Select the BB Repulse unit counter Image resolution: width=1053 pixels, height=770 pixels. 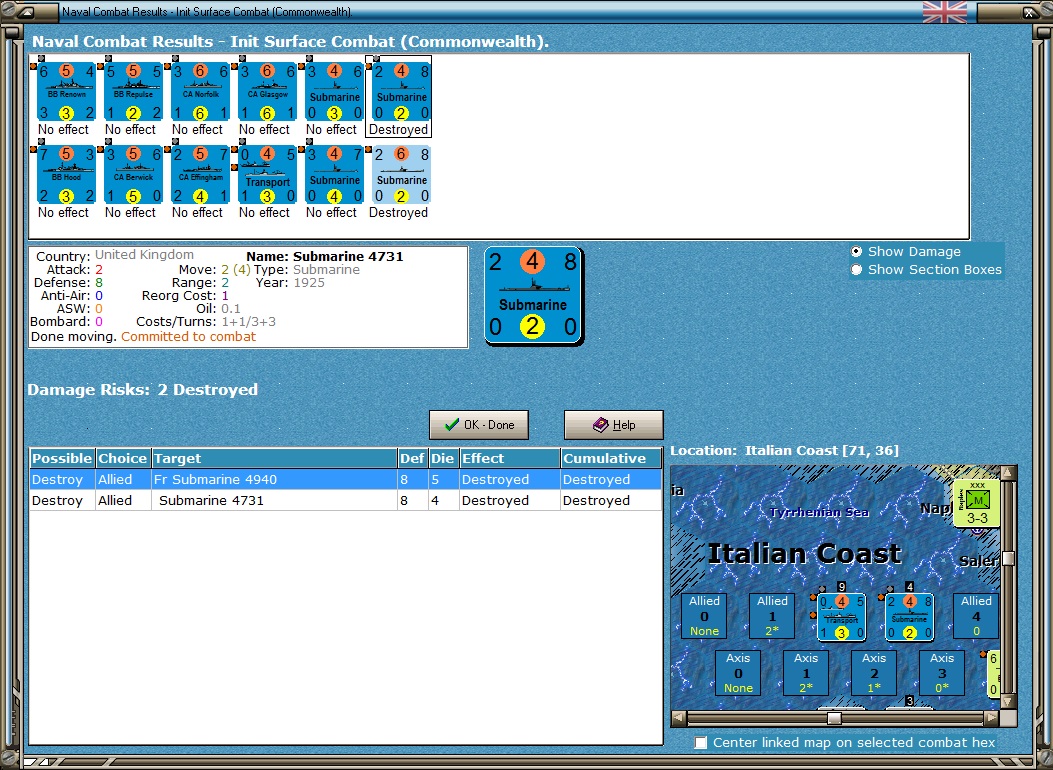[133, 91]
